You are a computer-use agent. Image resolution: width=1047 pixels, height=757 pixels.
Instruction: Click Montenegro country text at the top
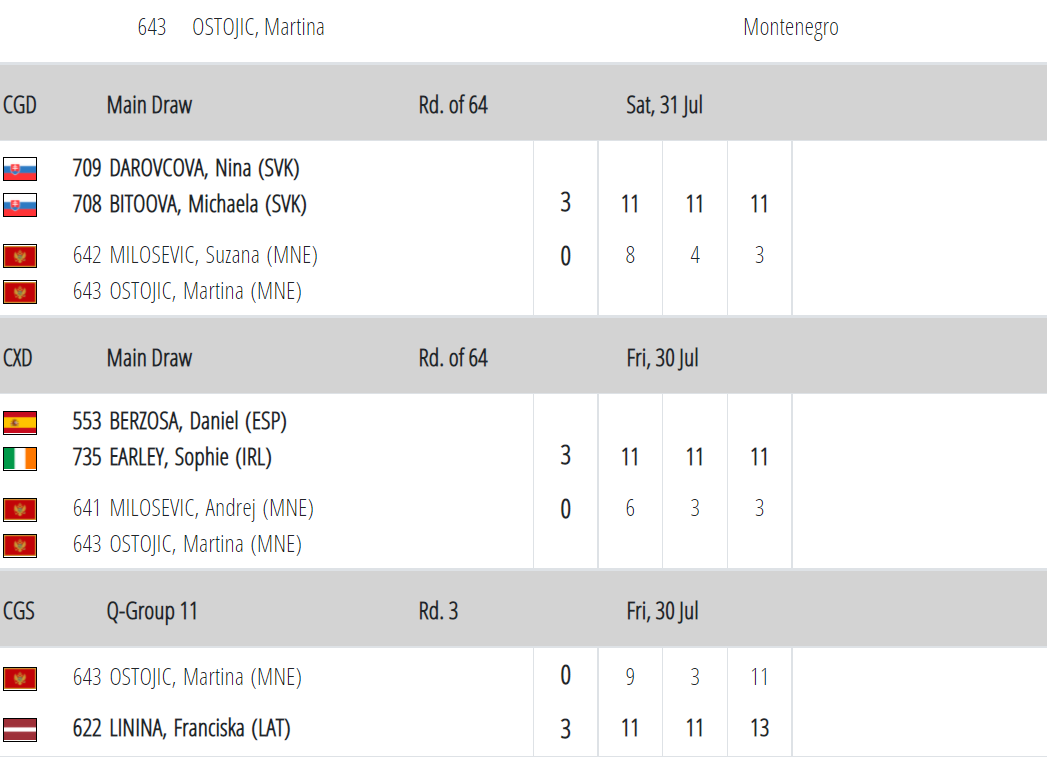[790, 28]
